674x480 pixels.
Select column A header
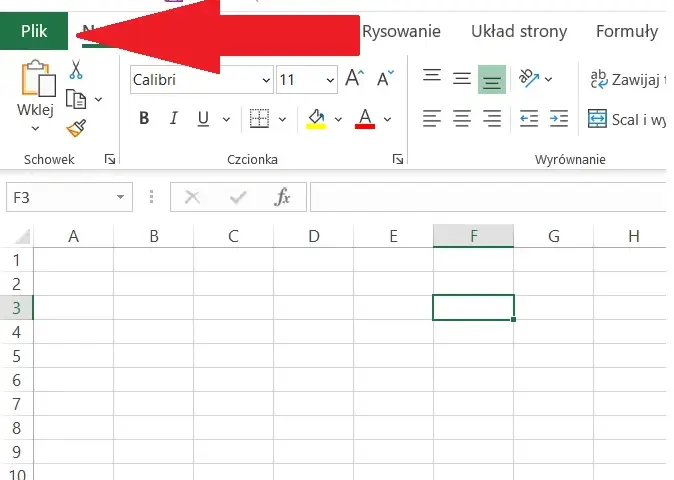click(74, 236)
